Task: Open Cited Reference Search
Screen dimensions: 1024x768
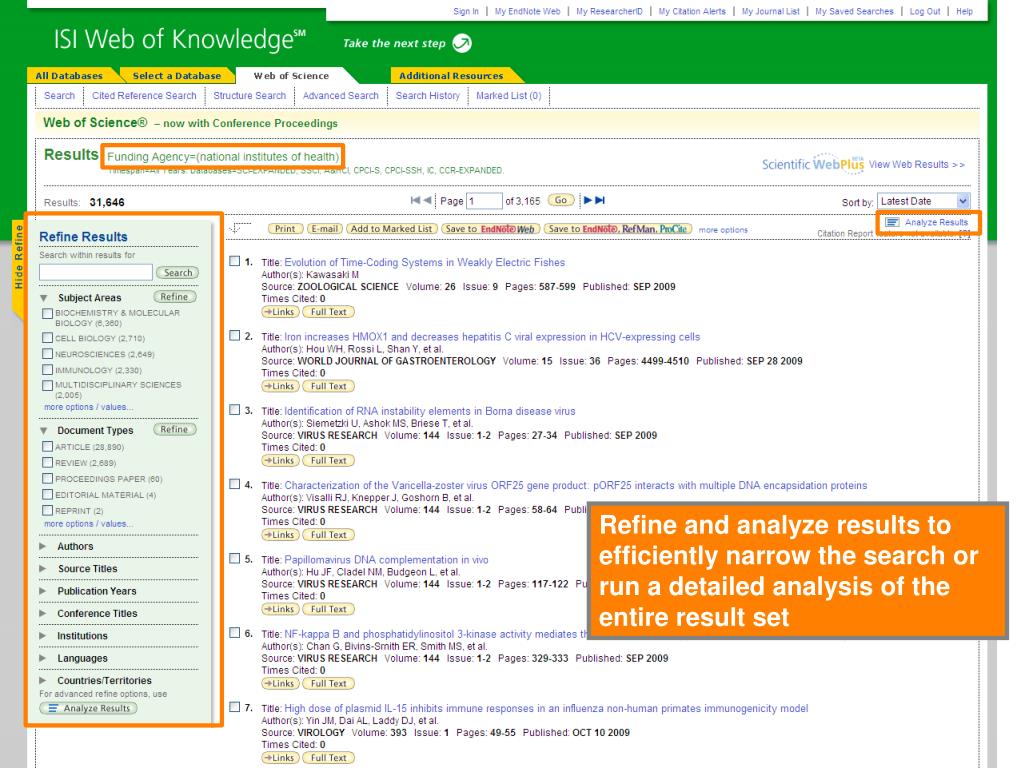Action: pos(144,96)
